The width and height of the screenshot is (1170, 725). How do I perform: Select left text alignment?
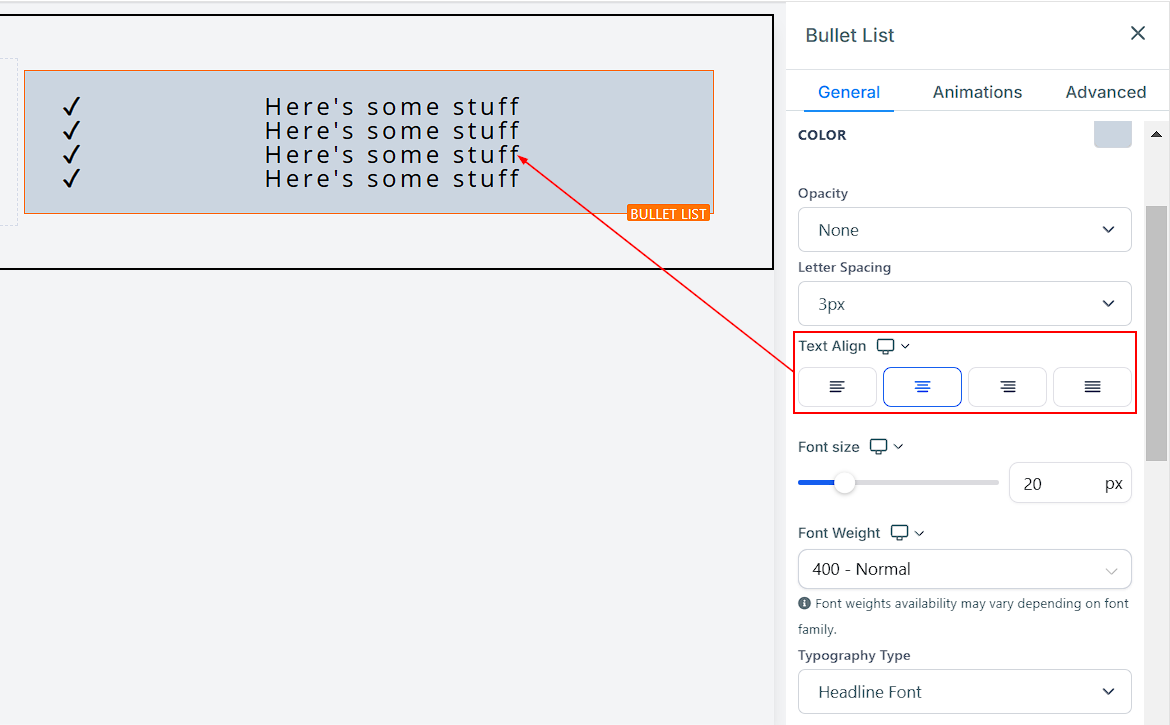(x=837, y=387)
